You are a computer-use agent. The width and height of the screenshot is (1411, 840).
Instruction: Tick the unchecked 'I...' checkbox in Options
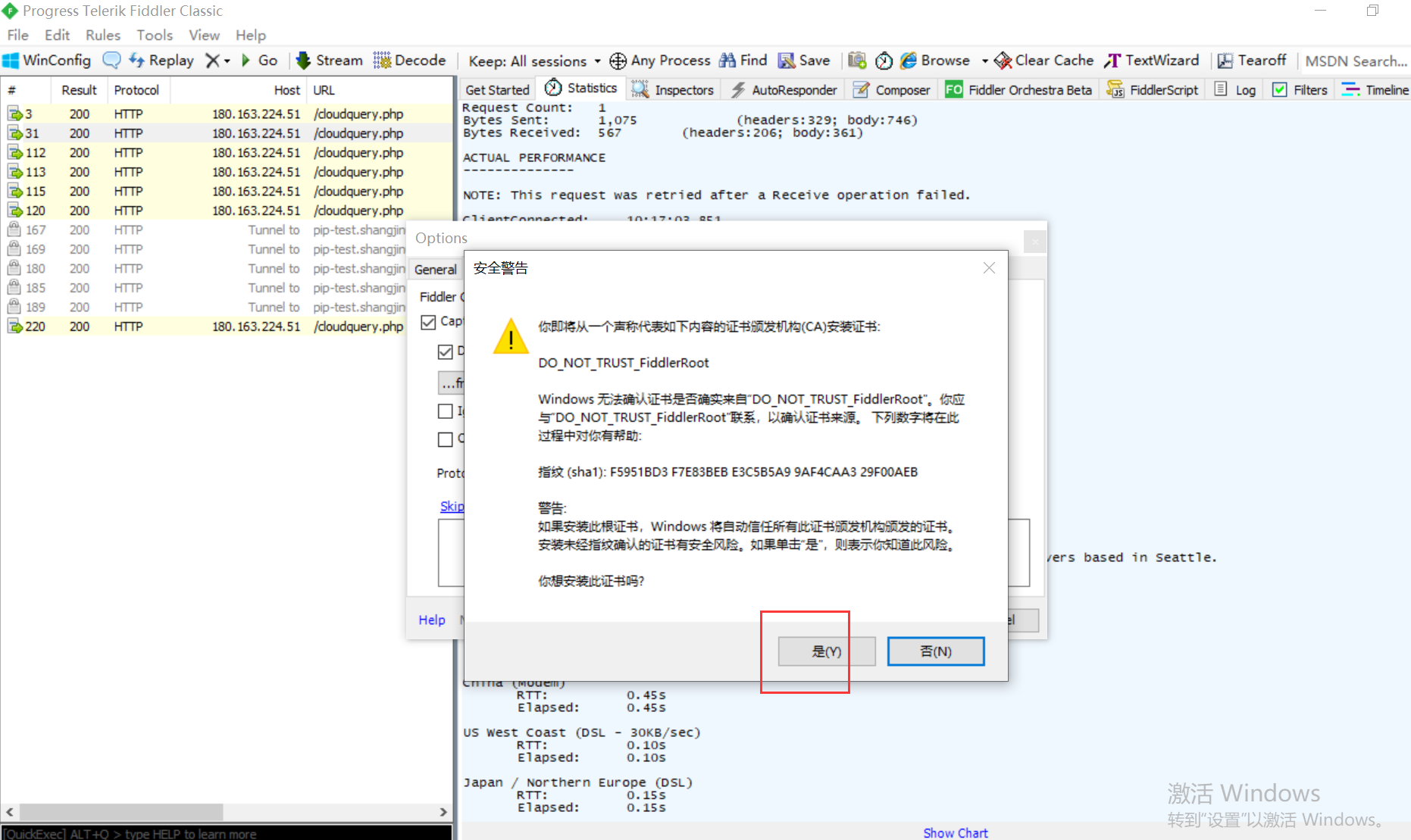[446, 411]
